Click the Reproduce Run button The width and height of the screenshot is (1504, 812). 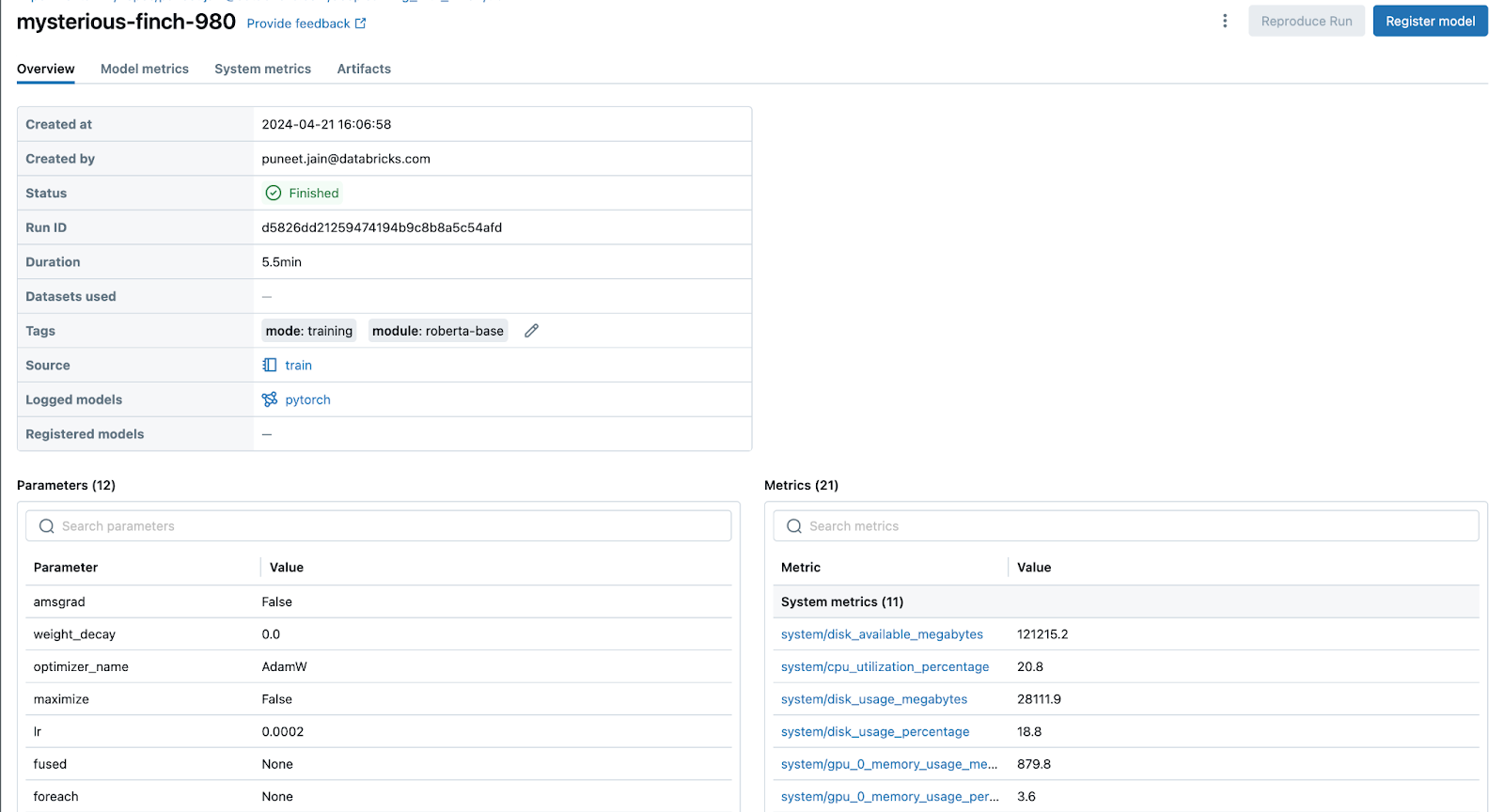click(x=1306, y=21)
